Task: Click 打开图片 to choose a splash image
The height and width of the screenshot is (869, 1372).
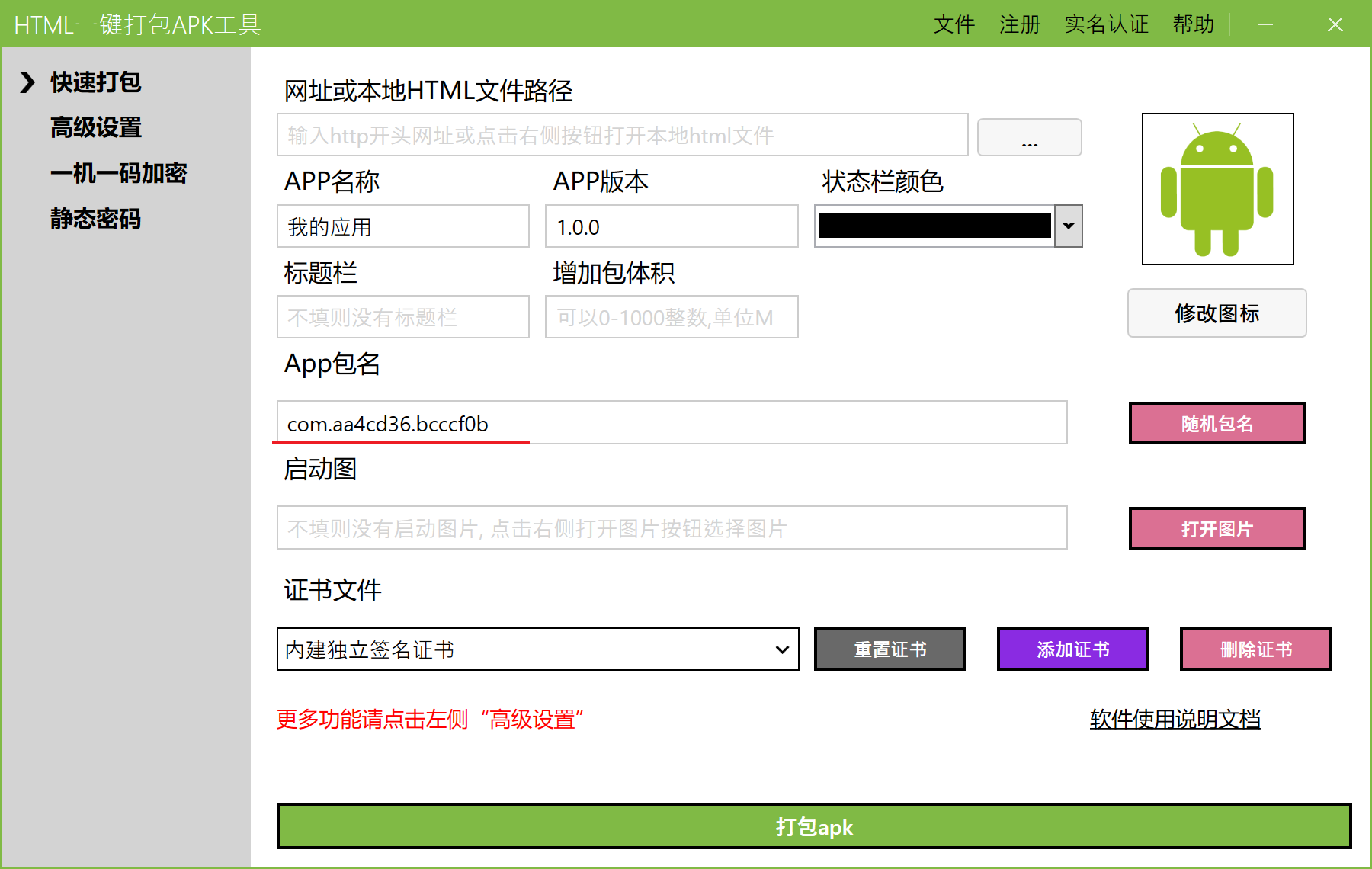Action: tap(1217, 528)
